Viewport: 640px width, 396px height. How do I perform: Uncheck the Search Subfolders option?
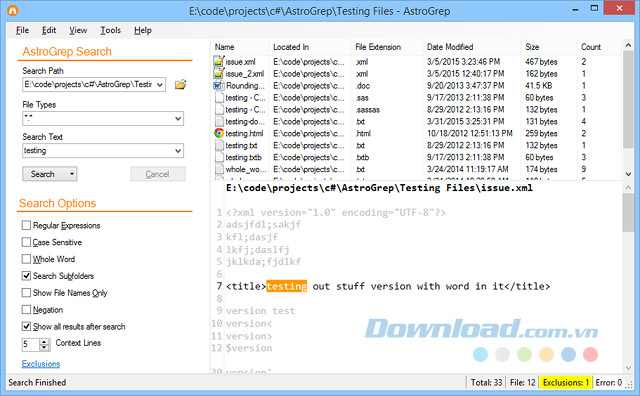[x=26, y=276]
